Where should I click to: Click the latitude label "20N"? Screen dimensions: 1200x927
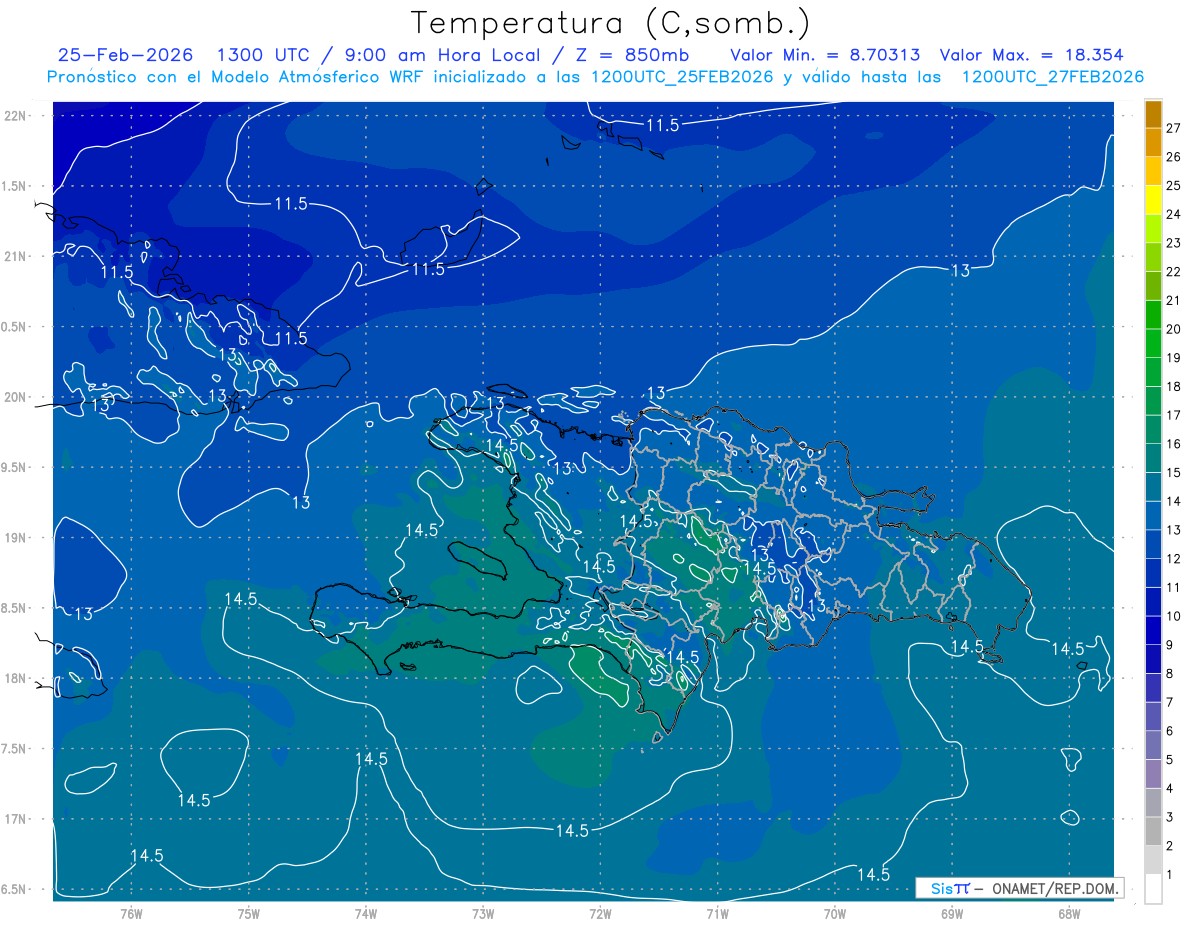[17, 397]
